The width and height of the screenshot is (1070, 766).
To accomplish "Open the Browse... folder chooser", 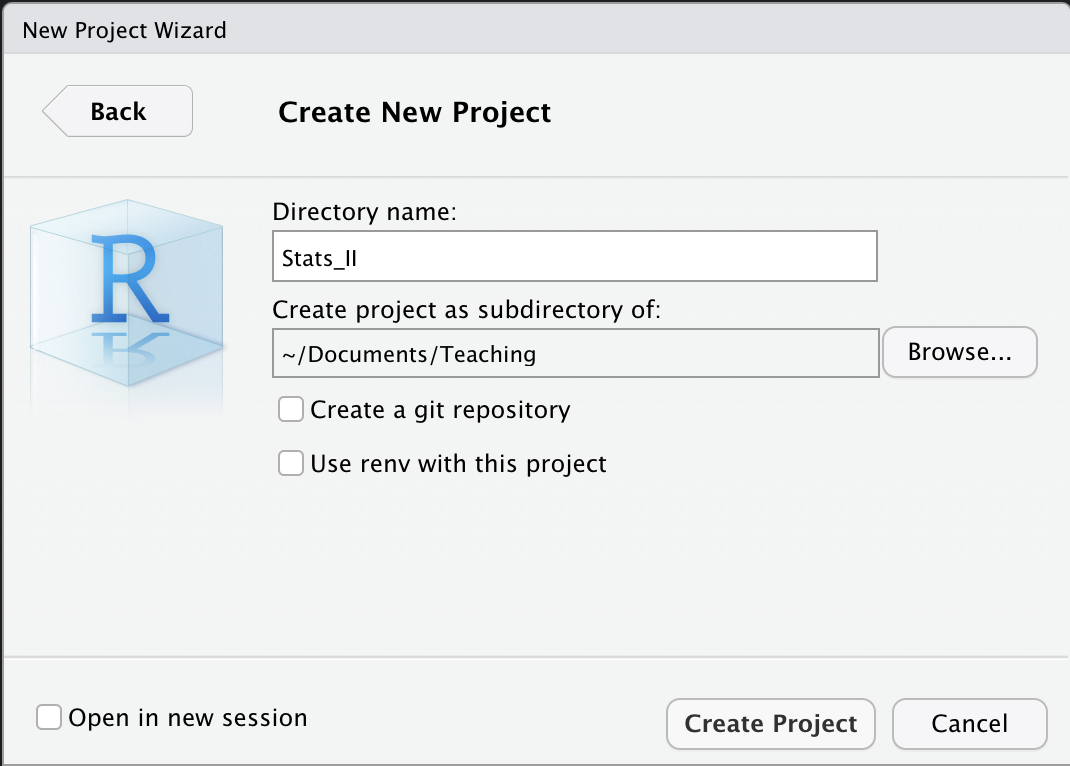I will click(x=959, y=352).
